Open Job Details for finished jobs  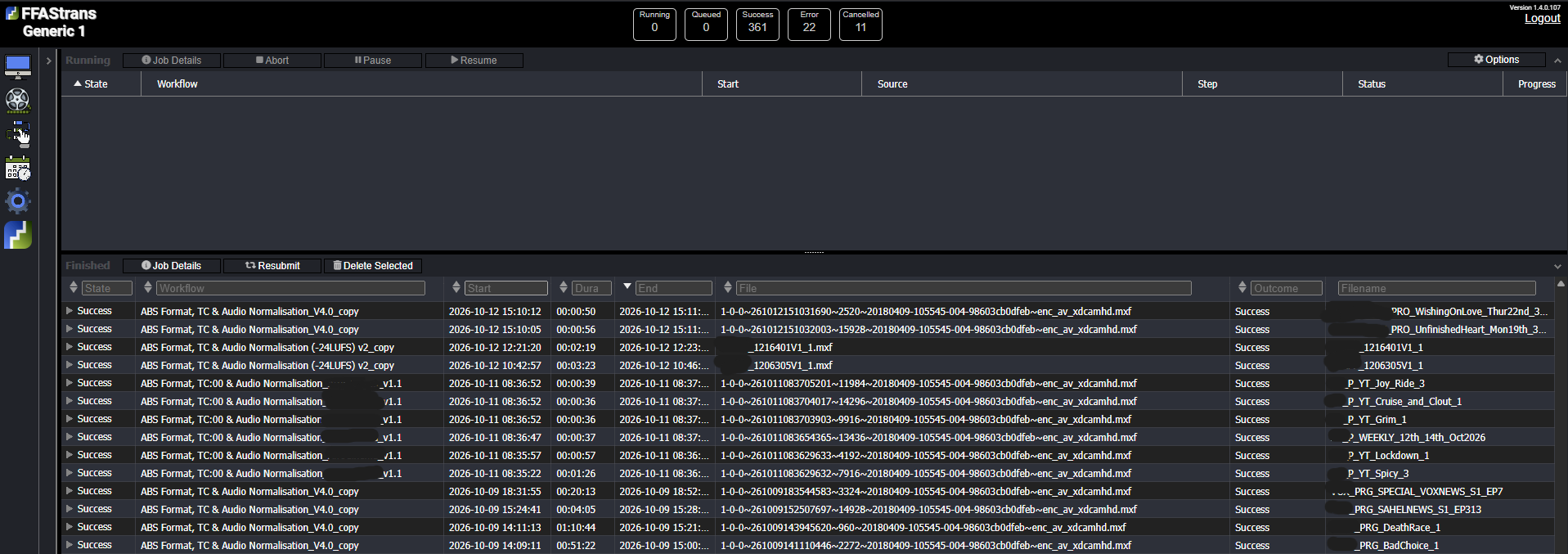tap(172, 266)
